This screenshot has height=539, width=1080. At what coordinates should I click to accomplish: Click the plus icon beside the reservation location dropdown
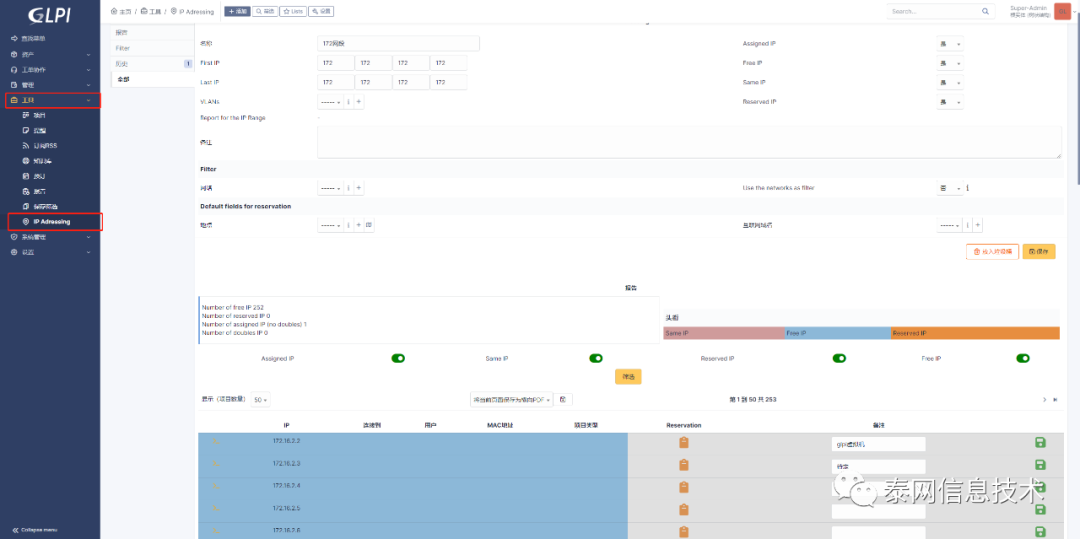[x=358, y=225]
